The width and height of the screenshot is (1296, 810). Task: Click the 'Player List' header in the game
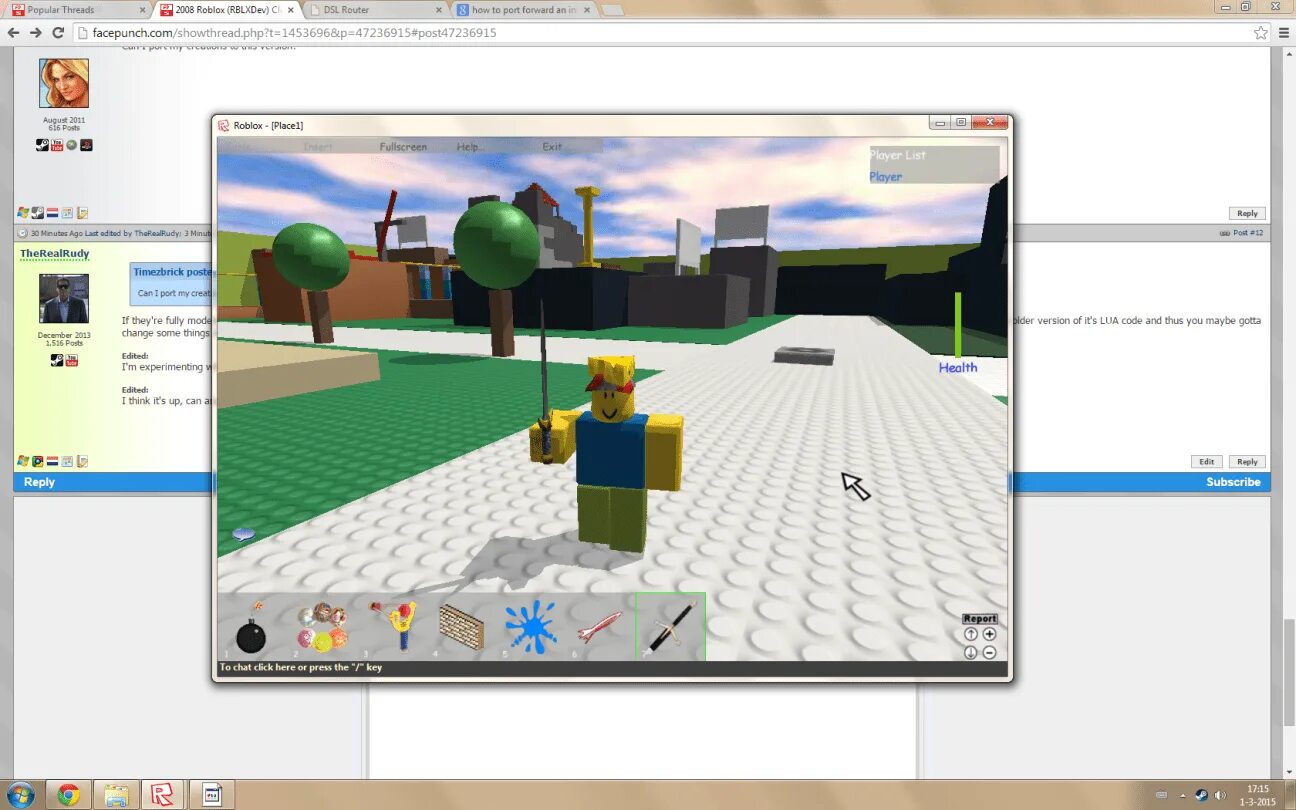click(x=898, y=155)
